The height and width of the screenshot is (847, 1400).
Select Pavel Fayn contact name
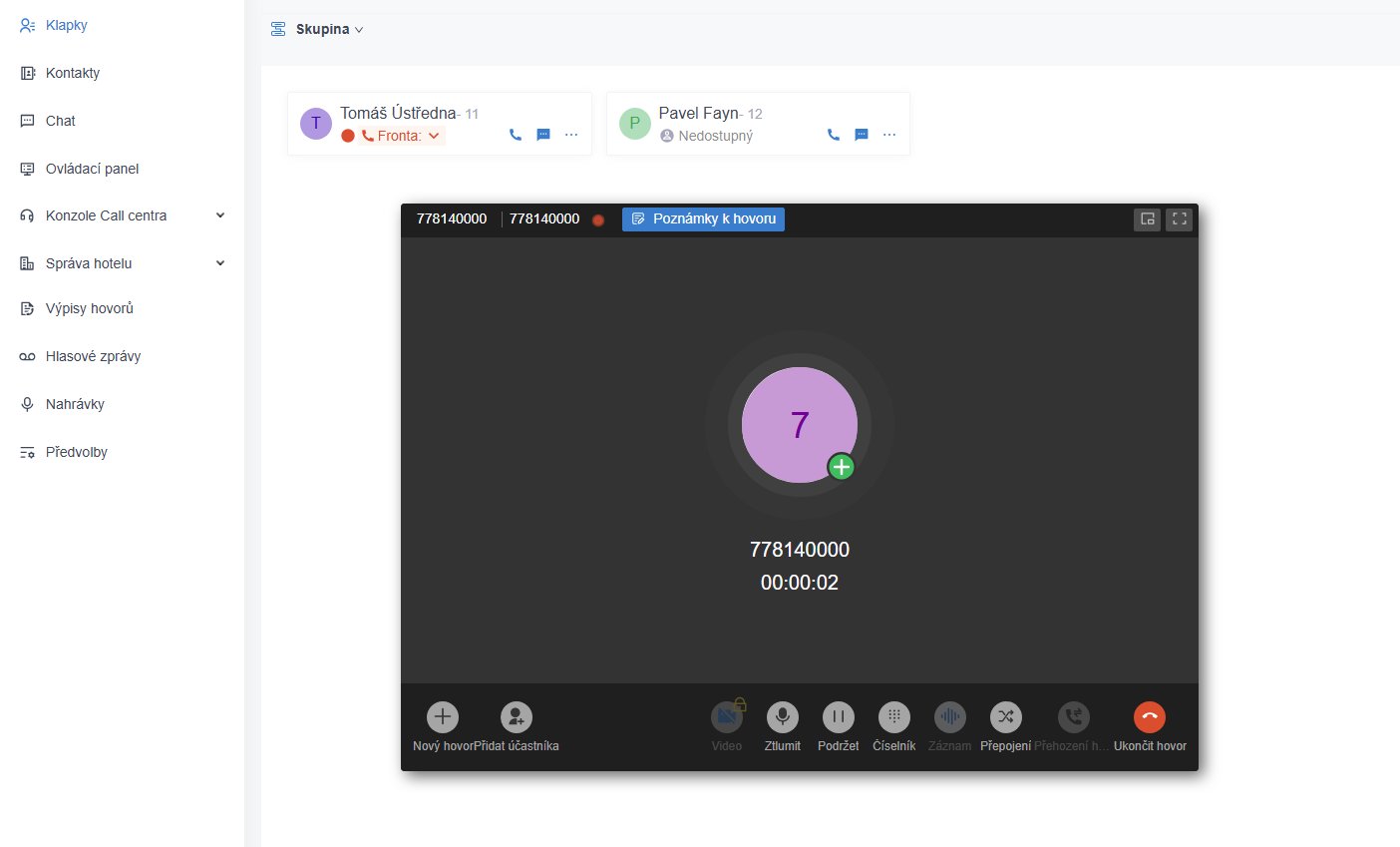pos(698,113)
